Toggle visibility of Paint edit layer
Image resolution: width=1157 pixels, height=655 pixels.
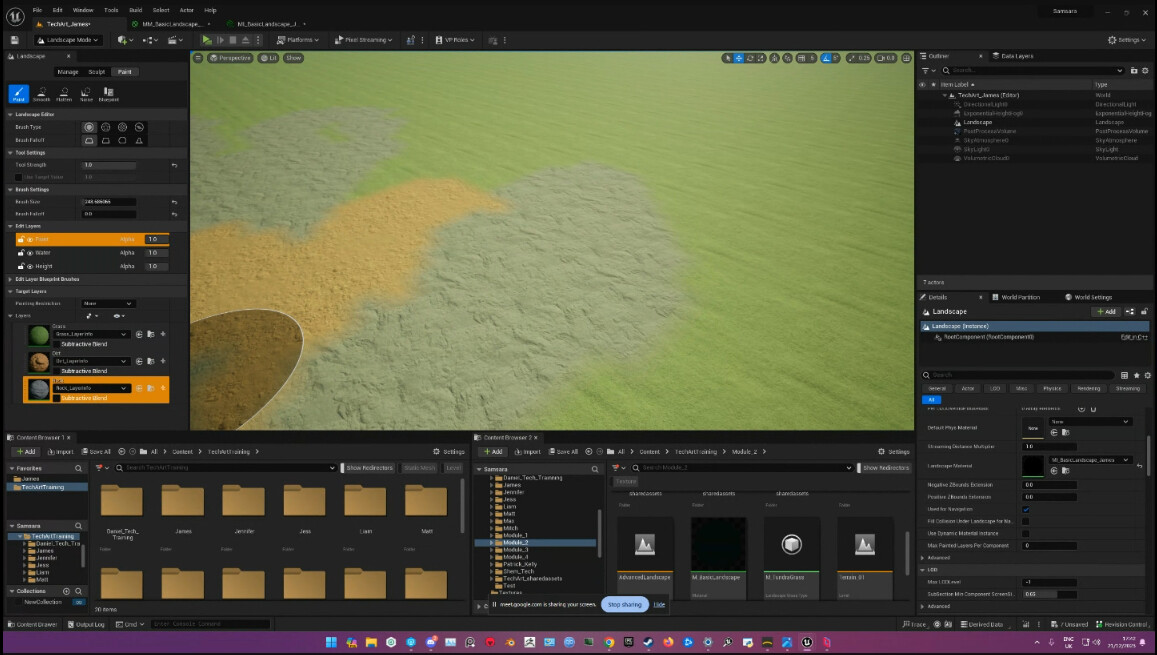pos(30,239)
